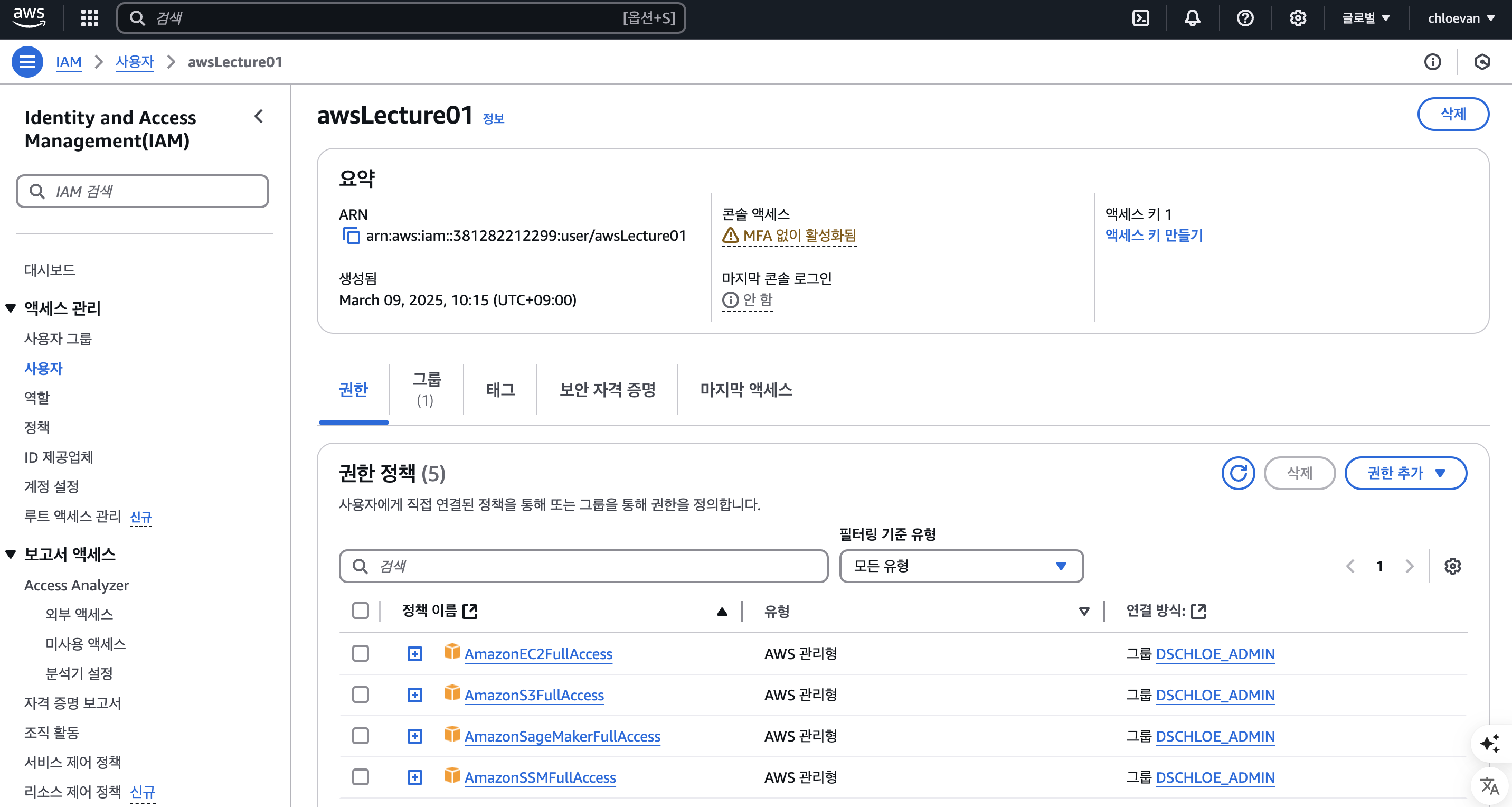Expand the AmazonSSMFullAccess policy details
The height and width of the screenshot is (807, 1512).
pos(415,776)
